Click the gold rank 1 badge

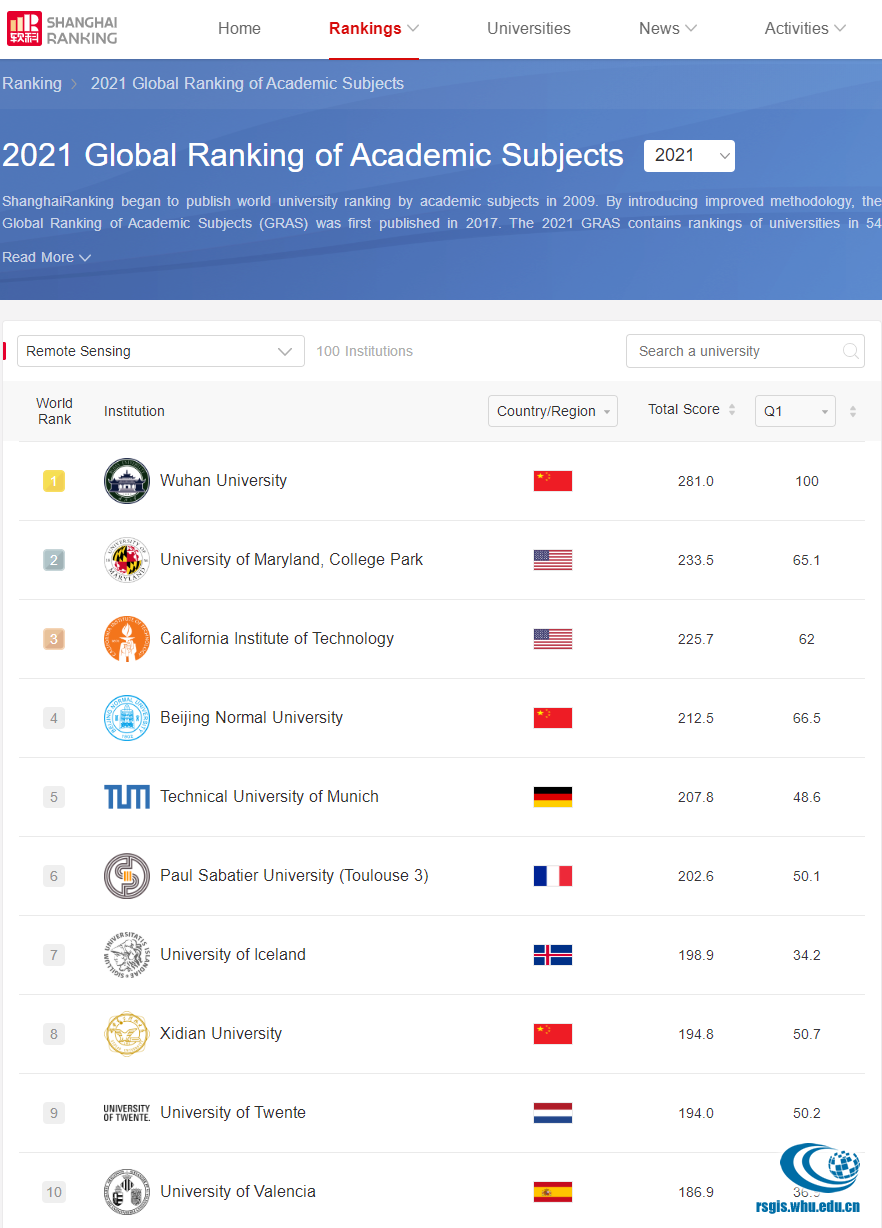[54, 481]
